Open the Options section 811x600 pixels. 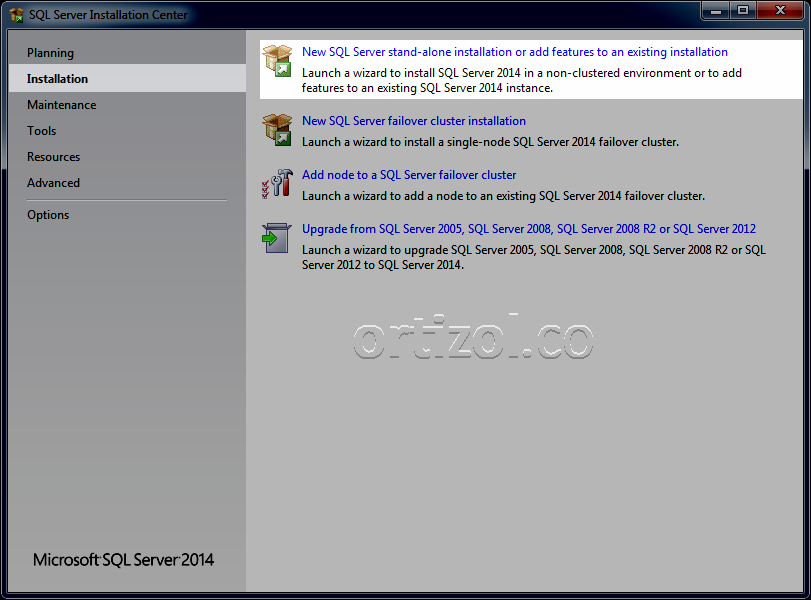click(x=48, y=215)
